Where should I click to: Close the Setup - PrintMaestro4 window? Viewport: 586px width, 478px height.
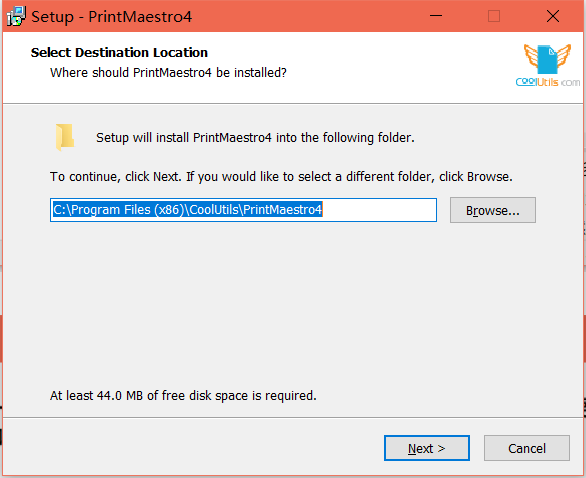[553, 16]
